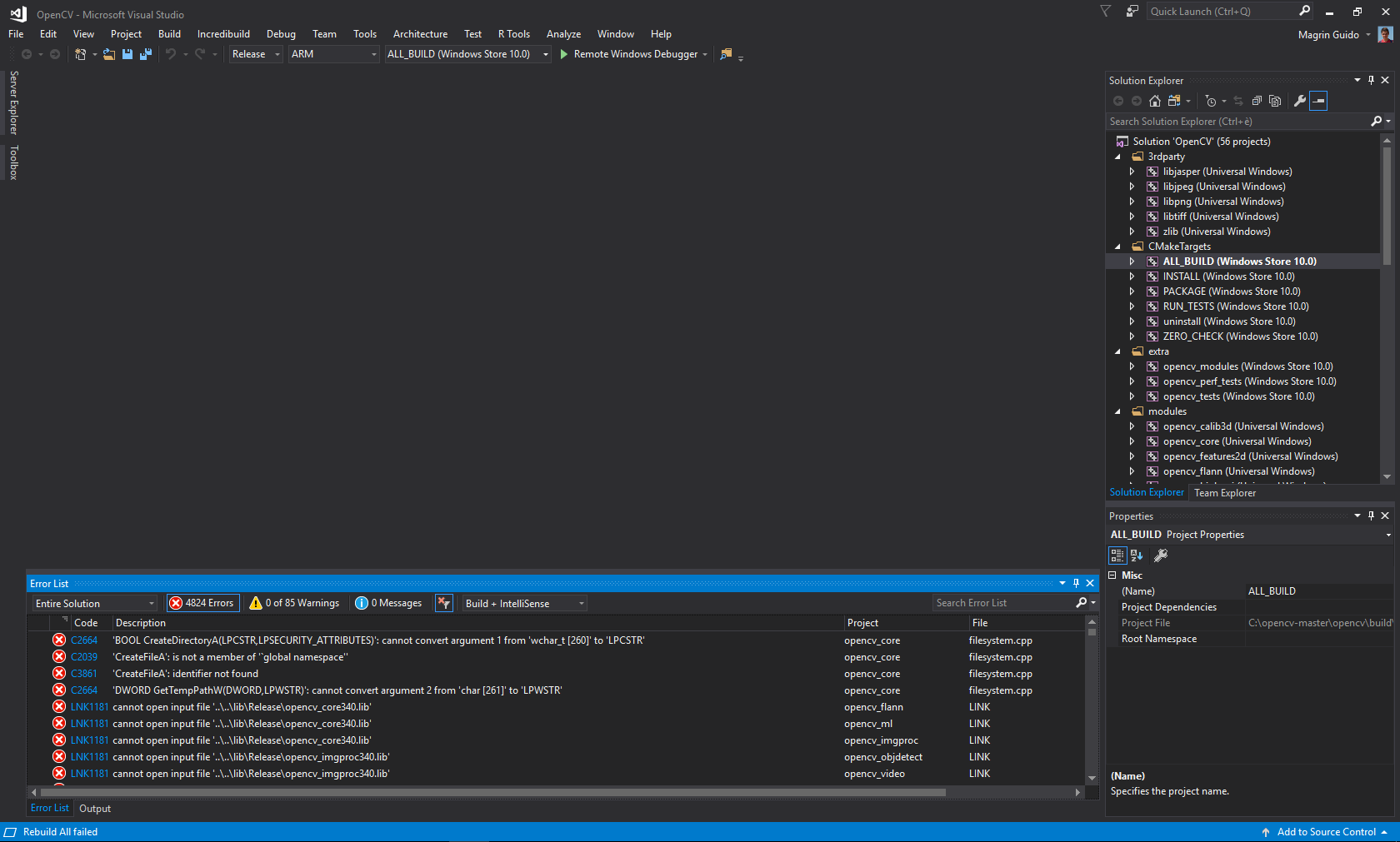
Task: Collapse the 3rdparty folder node
Action: tap(1117, 157)
